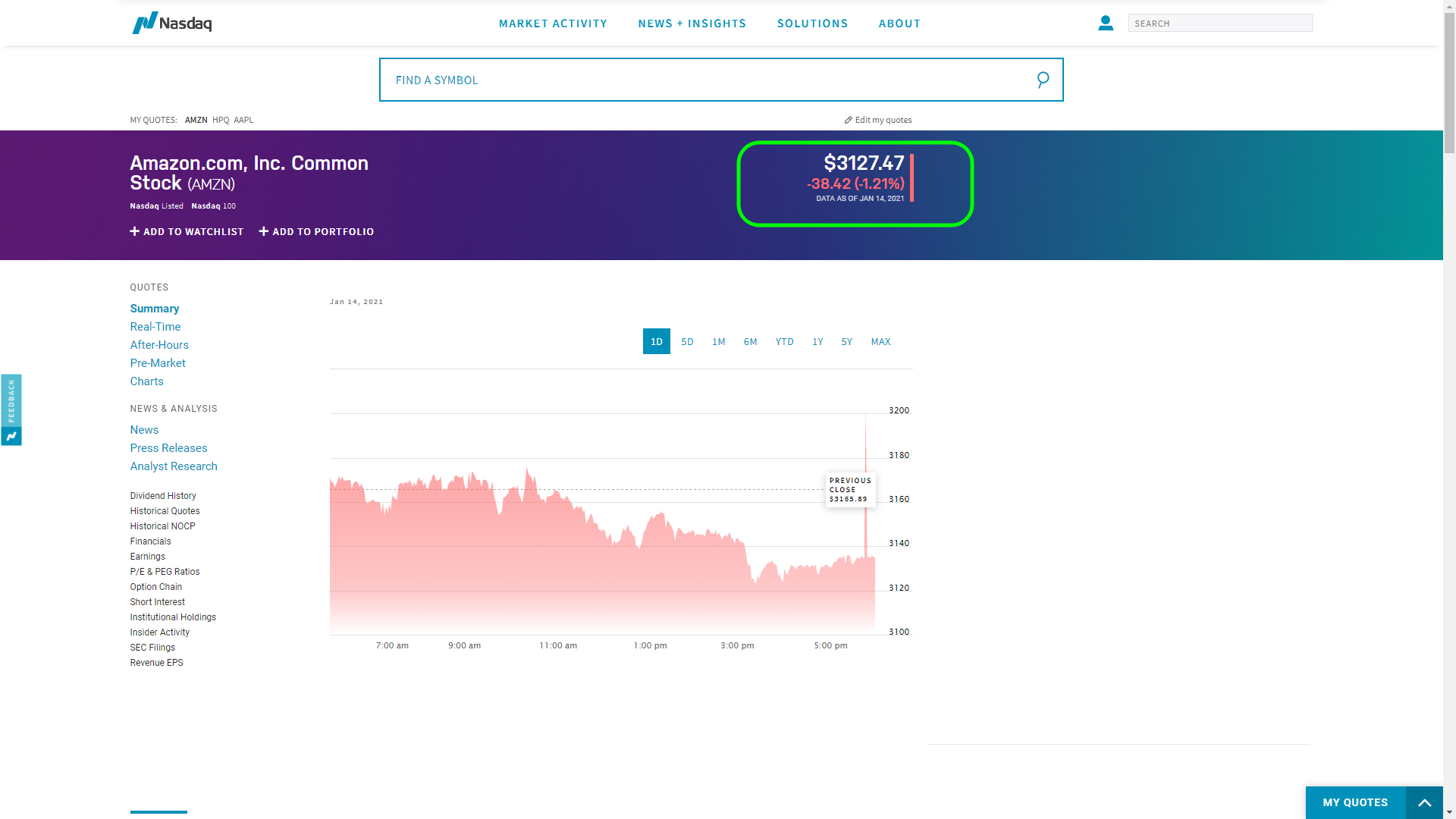Open Historical Quotes link
This screenshot has height=819, width=1456.
pos(165,511)
